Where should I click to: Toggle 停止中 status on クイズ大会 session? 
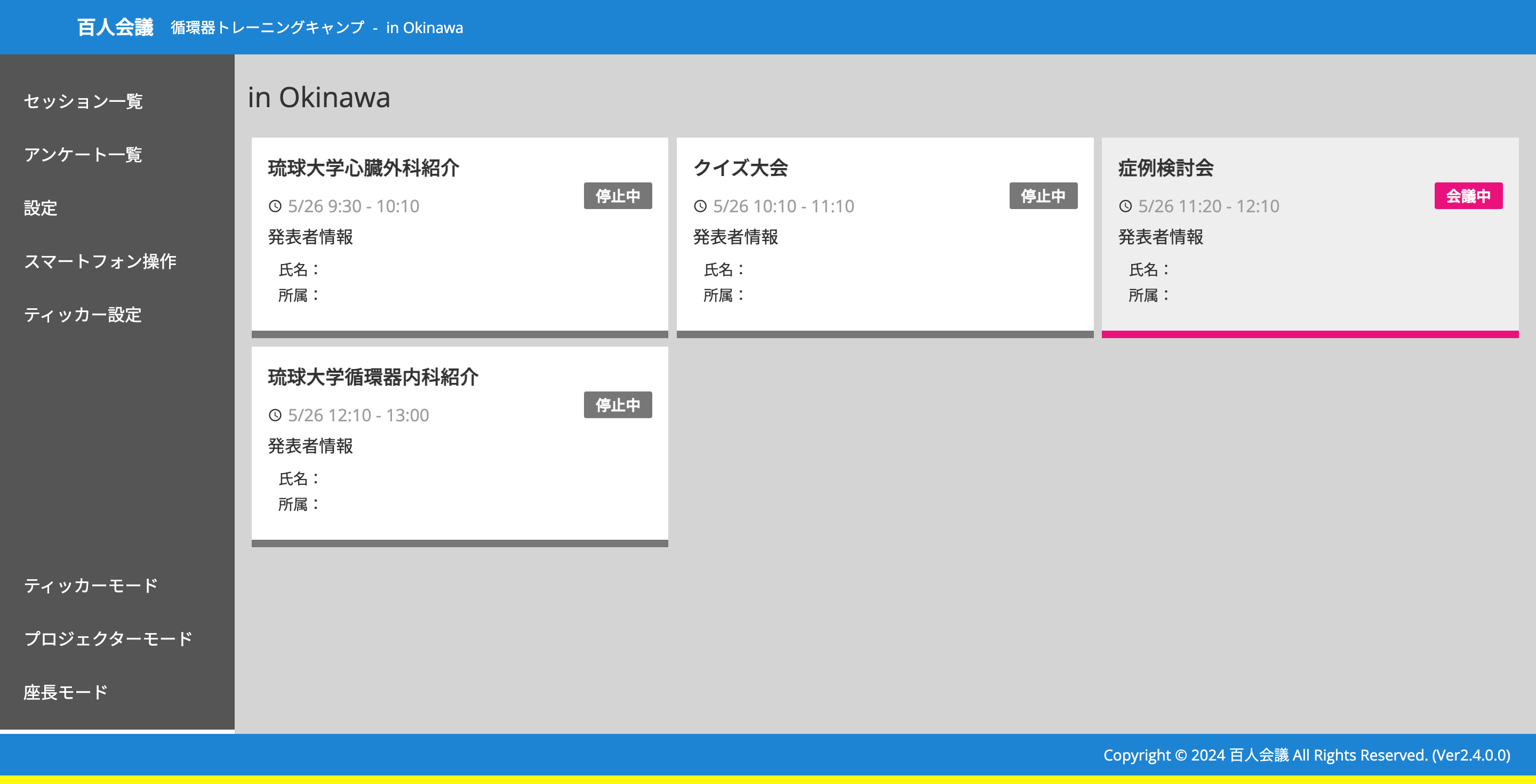(1043, 196)
